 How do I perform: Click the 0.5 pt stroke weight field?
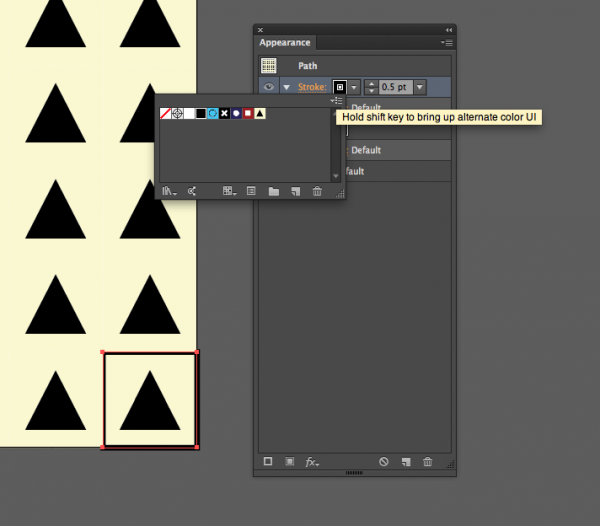click(394, 88)
